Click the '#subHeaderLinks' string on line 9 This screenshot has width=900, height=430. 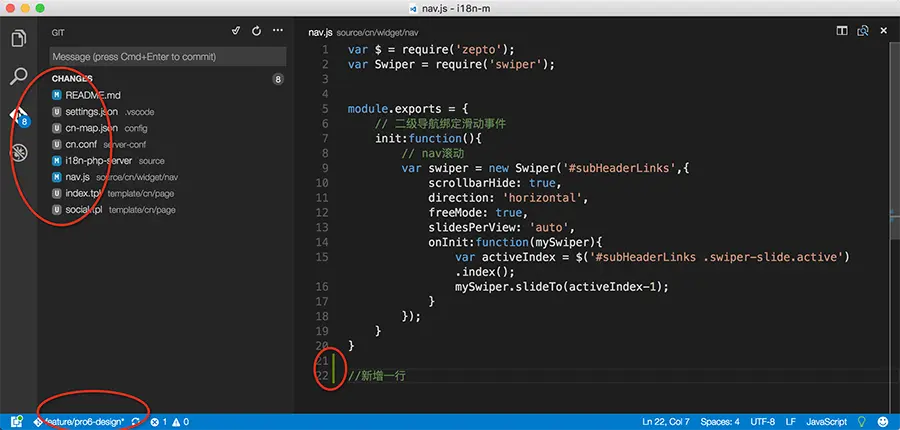(x=618, y=168)
